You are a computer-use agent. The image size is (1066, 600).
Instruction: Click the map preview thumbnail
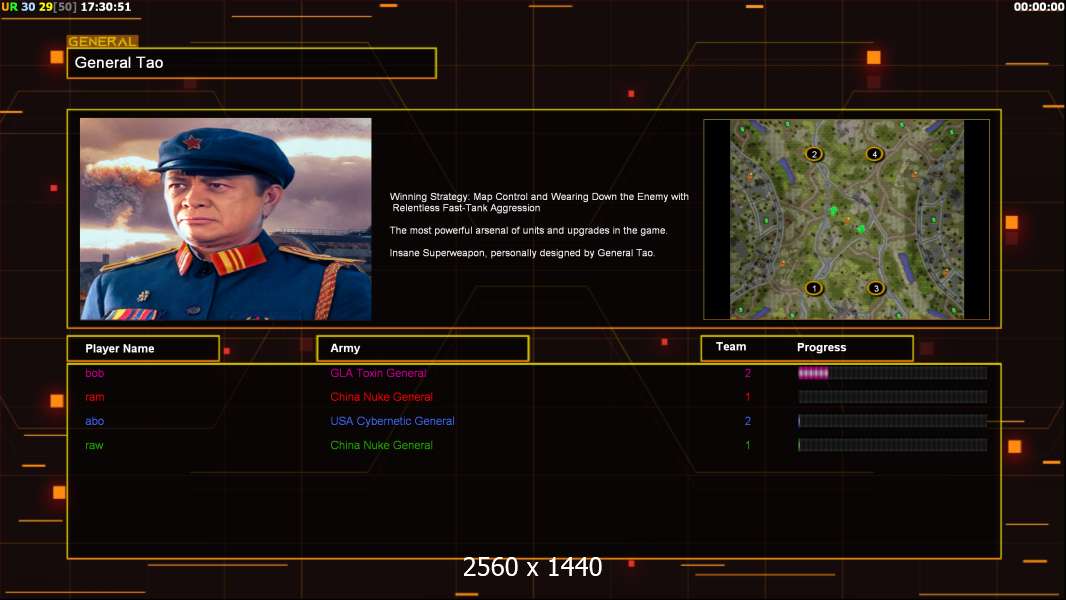tap(846, 219)
